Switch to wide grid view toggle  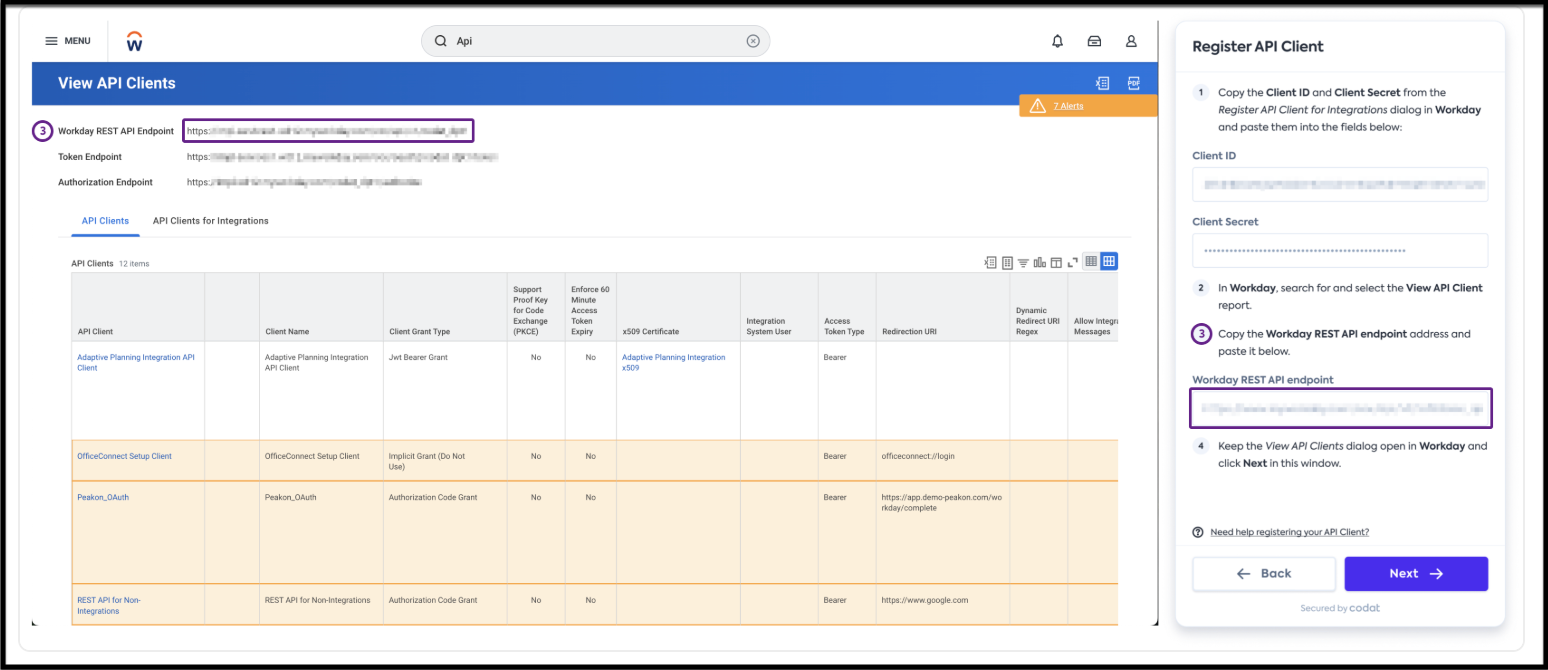[x=1109, y=261]
